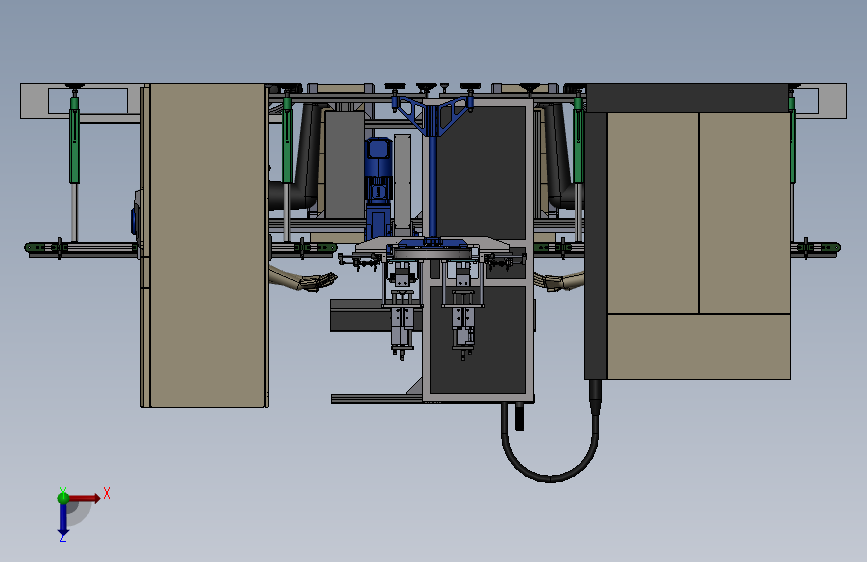867x562 pixels.
Task: Select the blue gear motor in the model
Action: click(378, 188)
